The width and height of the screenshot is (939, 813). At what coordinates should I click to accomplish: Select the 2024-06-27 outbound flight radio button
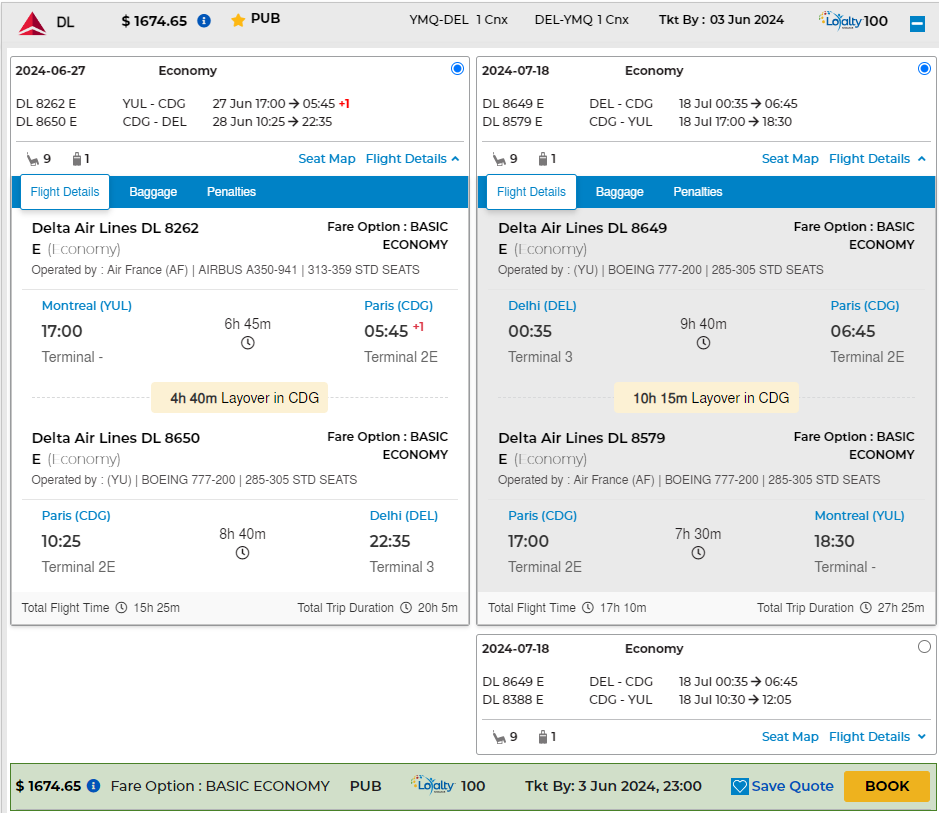tap(457, 69)
